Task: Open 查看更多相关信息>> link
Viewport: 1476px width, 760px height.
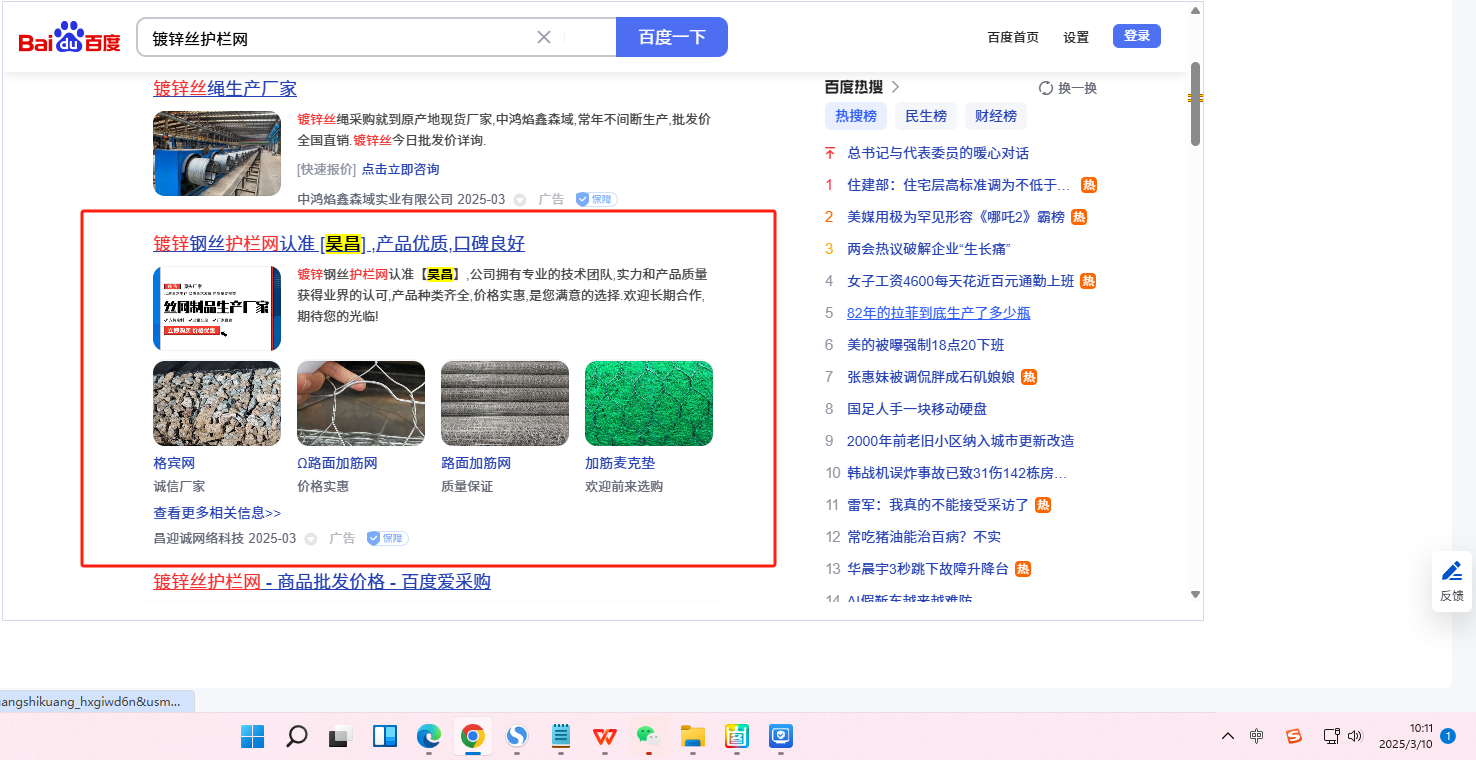Action: 217,513
